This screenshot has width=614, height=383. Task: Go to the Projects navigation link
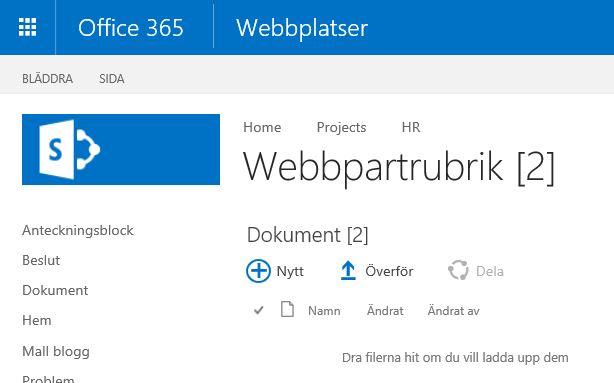[341, 127]
